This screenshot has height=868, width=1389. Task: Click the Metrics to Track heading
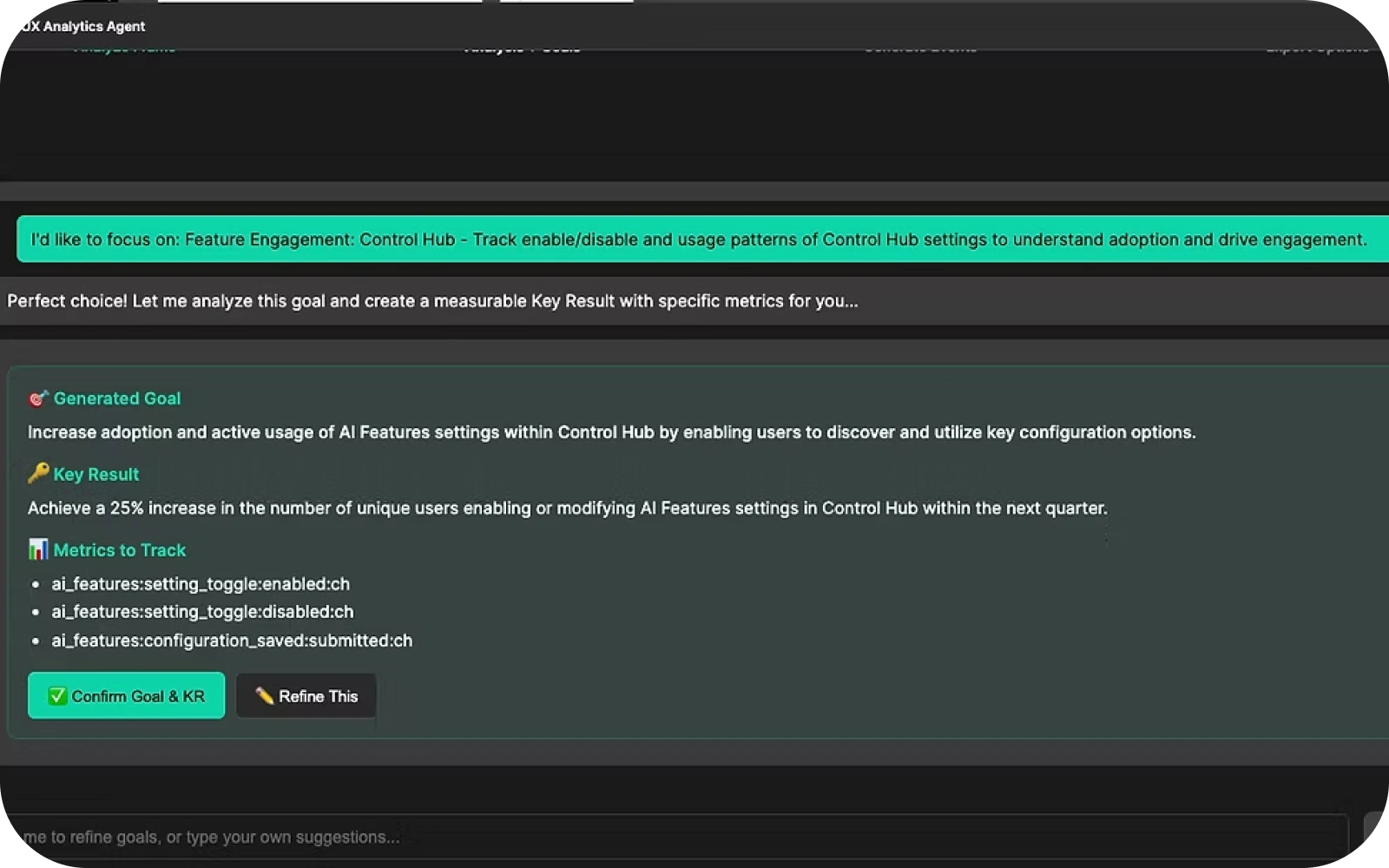coord(120,550)
